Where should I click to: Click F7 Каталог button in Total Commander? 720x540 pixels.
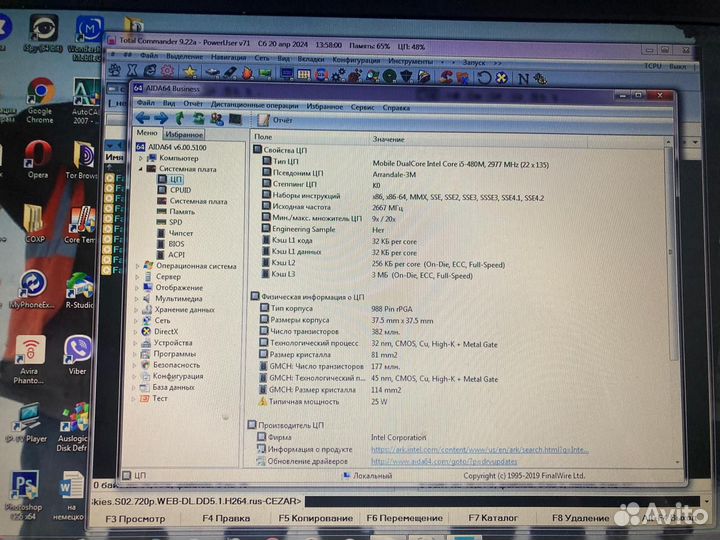pos(493,518)
